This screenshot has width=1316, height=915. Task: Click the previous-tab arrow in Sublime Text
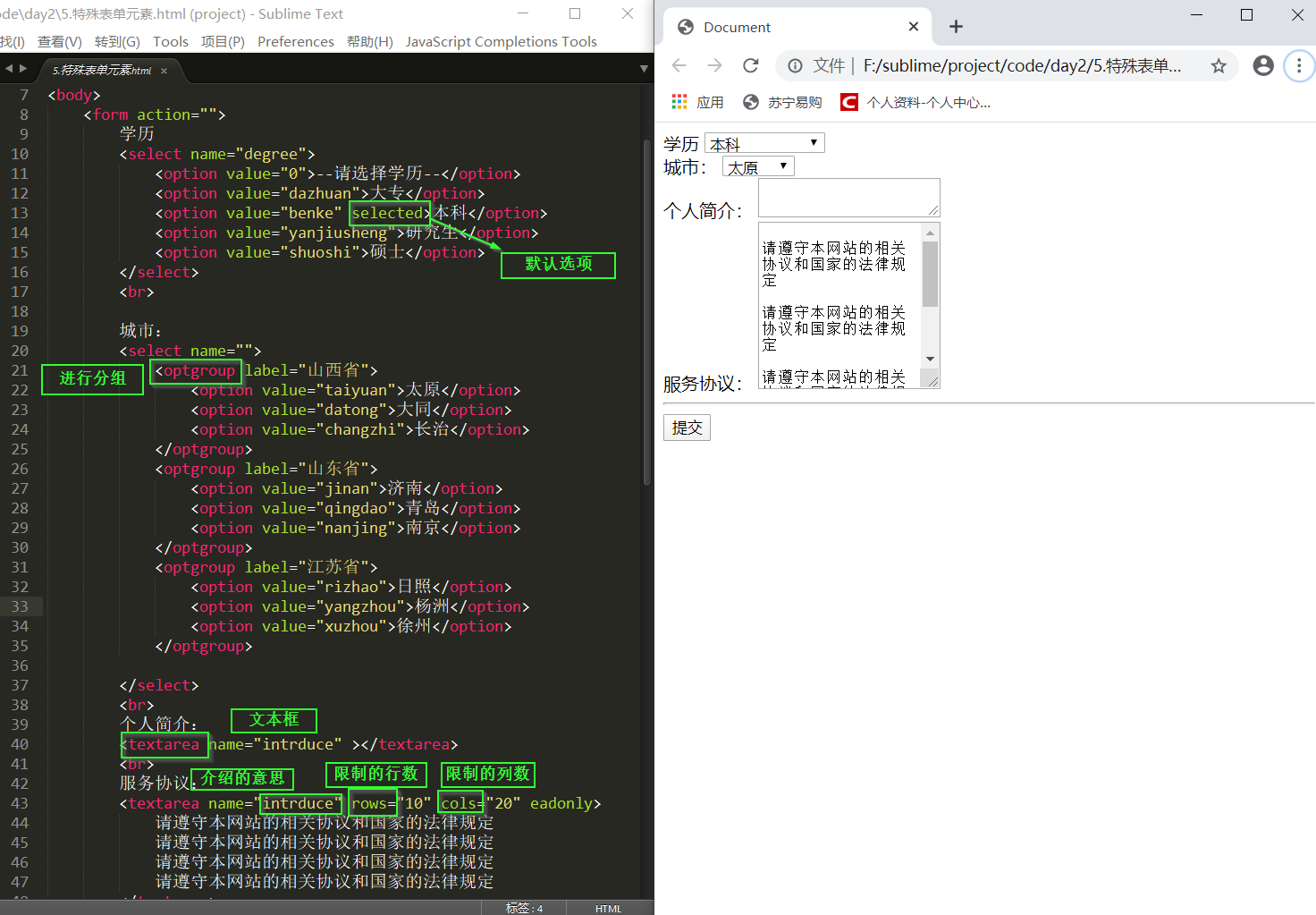tap(9, 67)
